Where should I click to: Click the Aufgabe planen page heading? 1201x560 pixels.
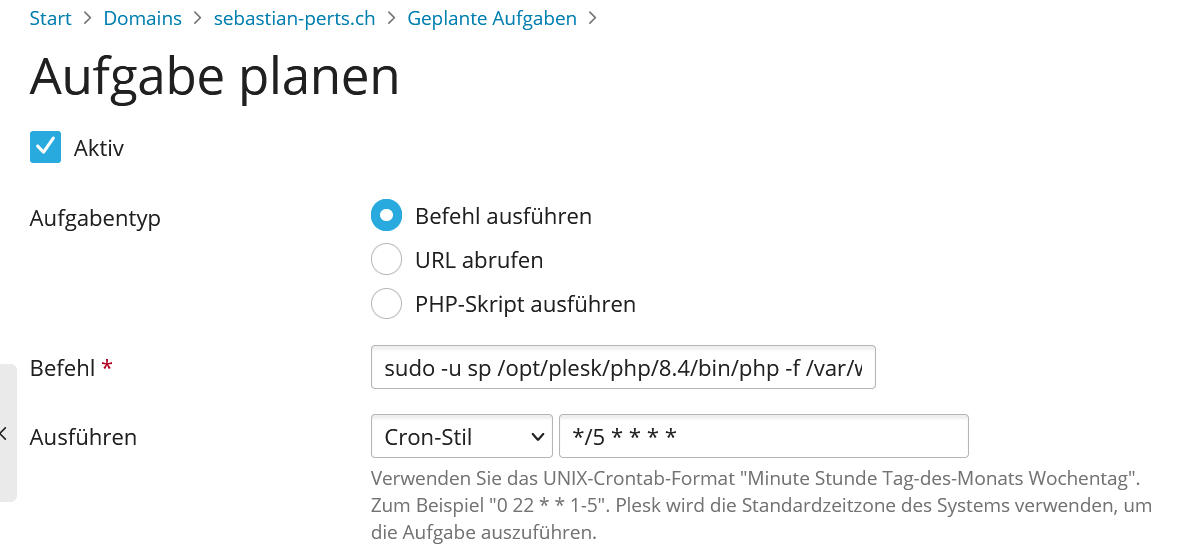(215, 78)
